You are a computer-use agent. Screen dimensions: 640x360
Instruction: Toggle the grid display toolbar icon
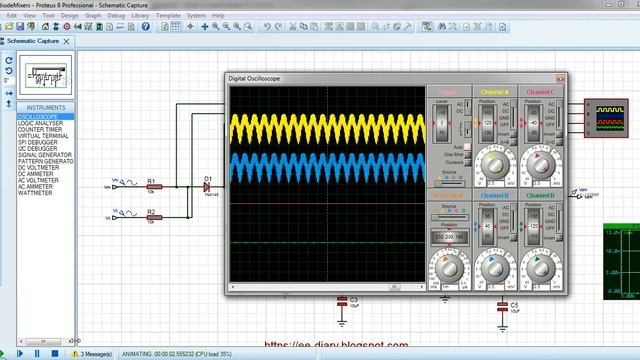tap(176, 27)
